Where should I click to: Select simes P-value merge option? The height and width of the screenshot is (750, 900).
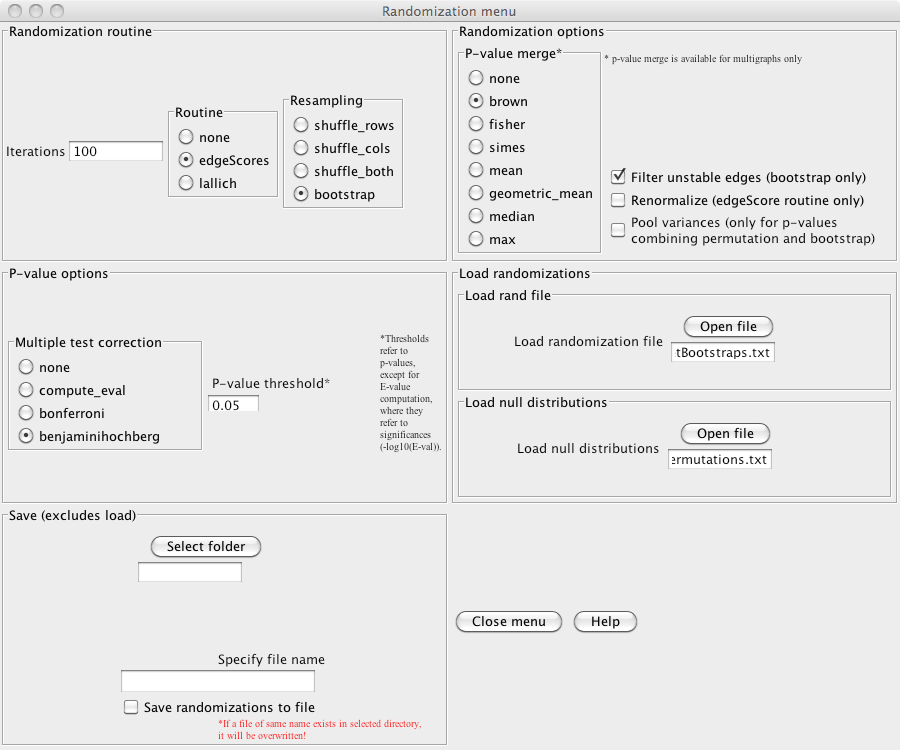click(x=476, y=148)
